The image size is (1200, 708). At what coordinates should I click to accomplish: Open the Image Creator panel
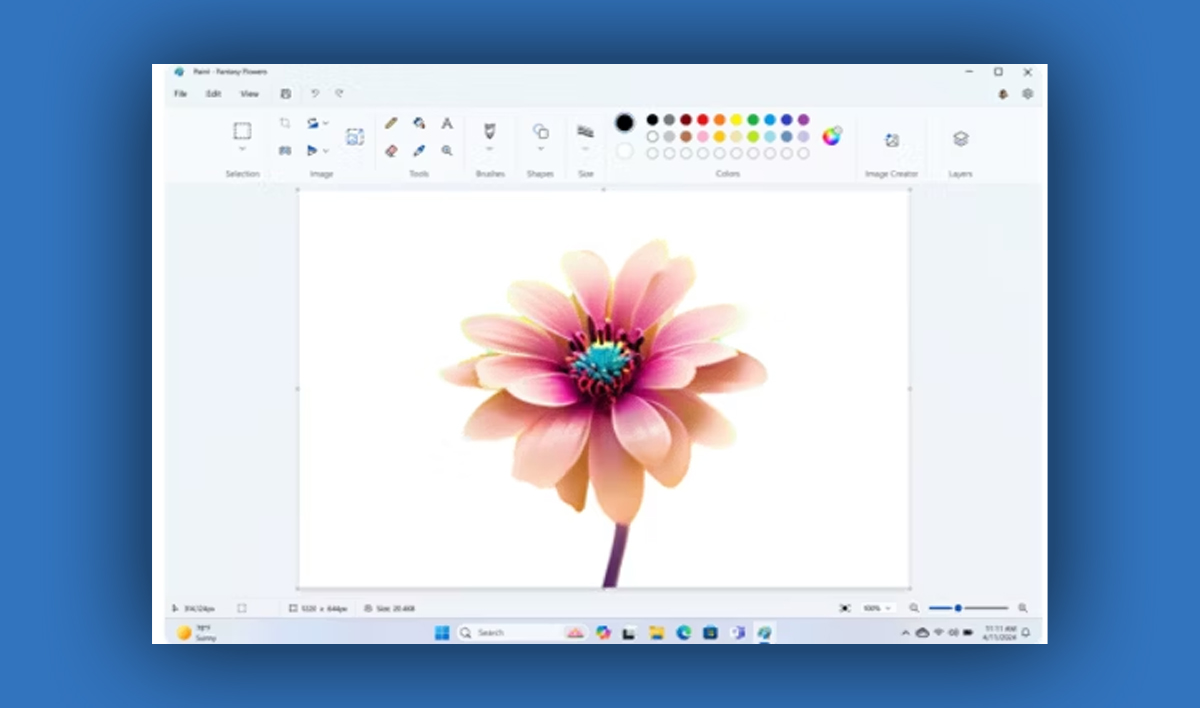pyautogui.click(x=891, y=140)
